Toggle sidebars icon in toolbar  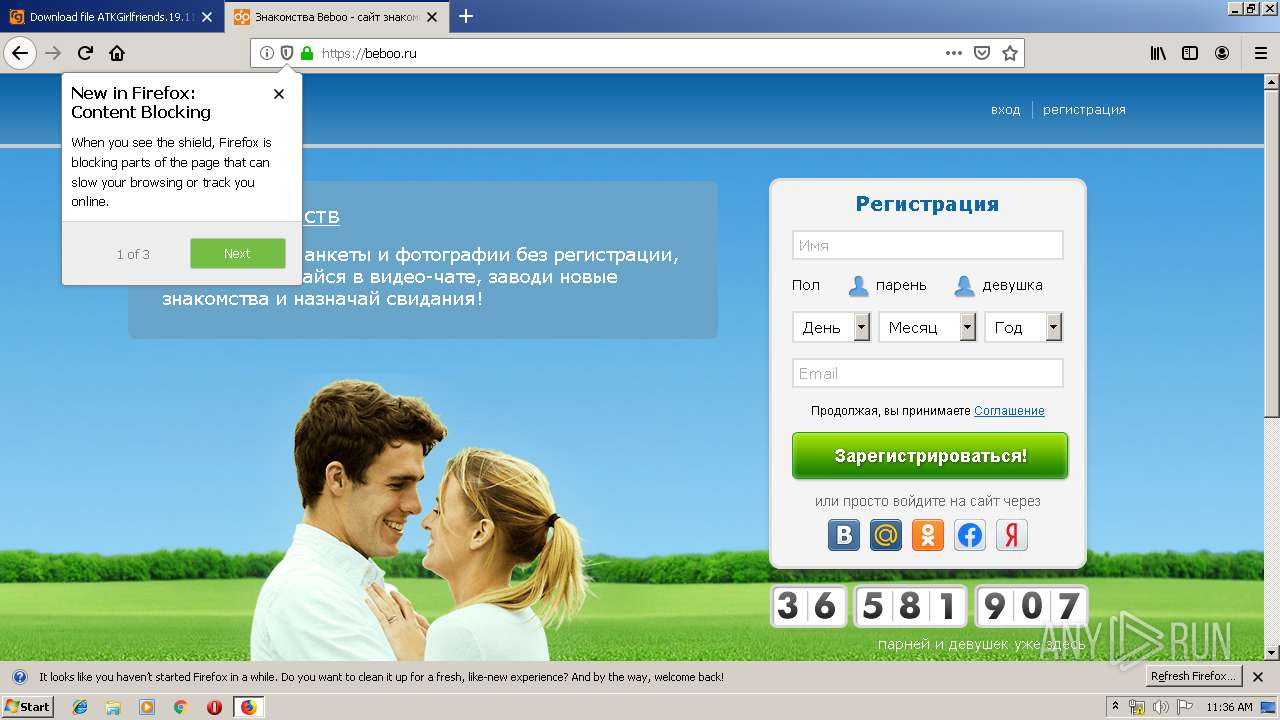click(1190, 53)
